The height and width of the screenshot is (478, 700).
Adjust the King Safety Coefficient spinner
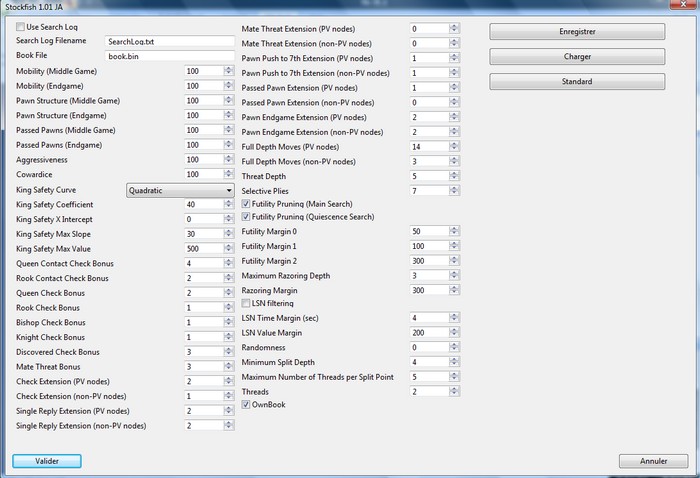pyautogui.click(x=228, y=204)
